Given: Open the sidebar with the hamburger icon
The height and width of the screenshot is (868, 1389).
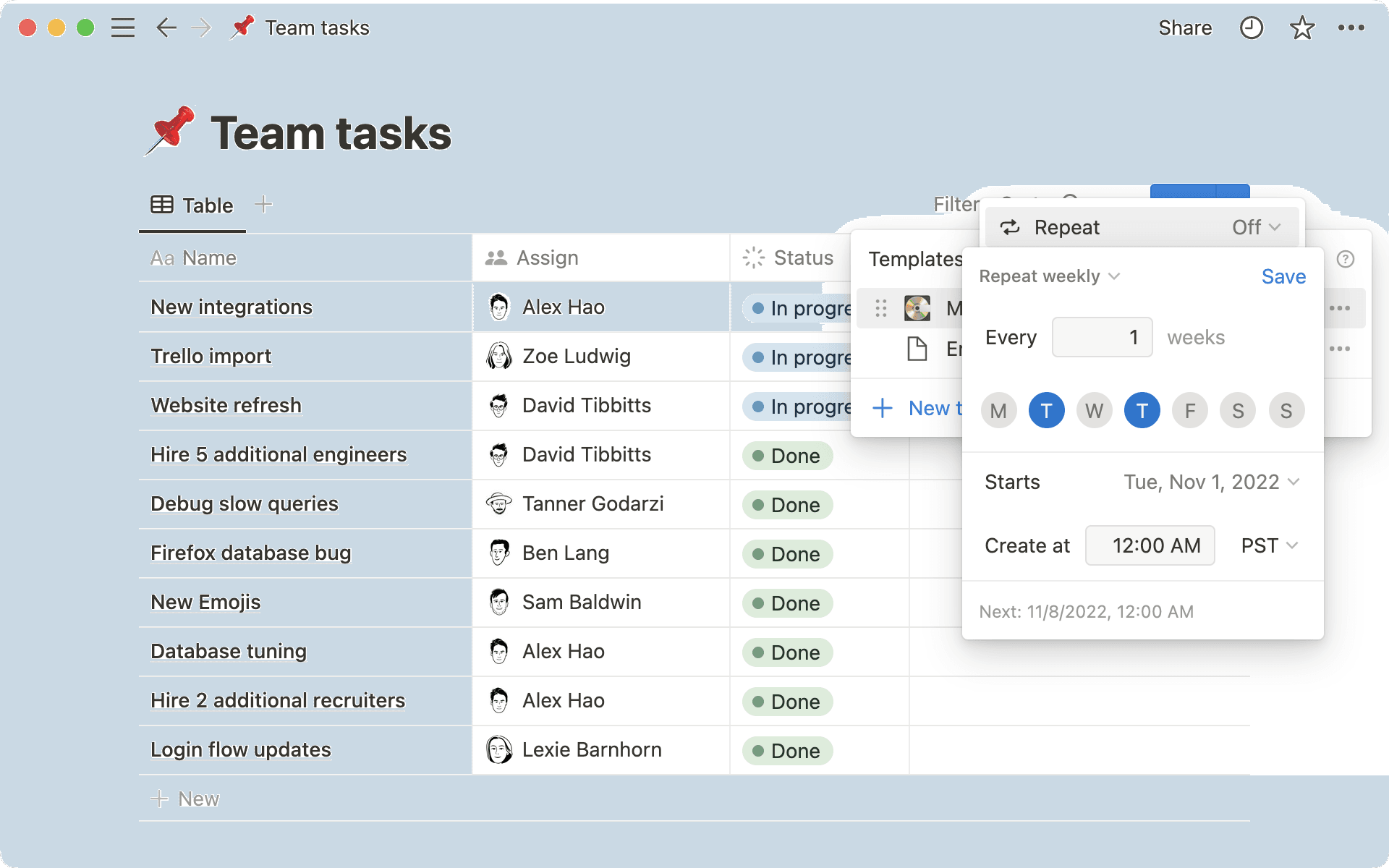Looking at the screenshot, I should tap(123, 27).
